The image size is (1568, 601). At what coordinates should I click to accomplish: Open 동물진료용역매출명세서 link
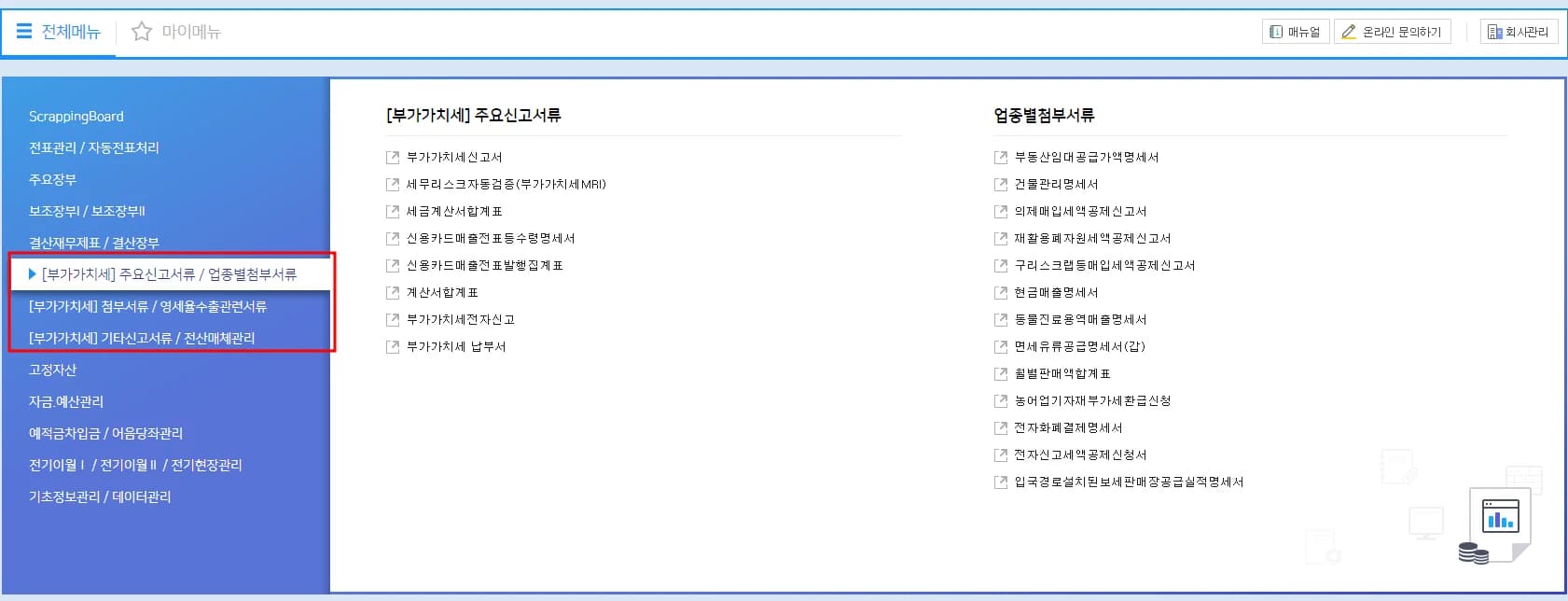pyautogui.click(x=1081, y=320)
